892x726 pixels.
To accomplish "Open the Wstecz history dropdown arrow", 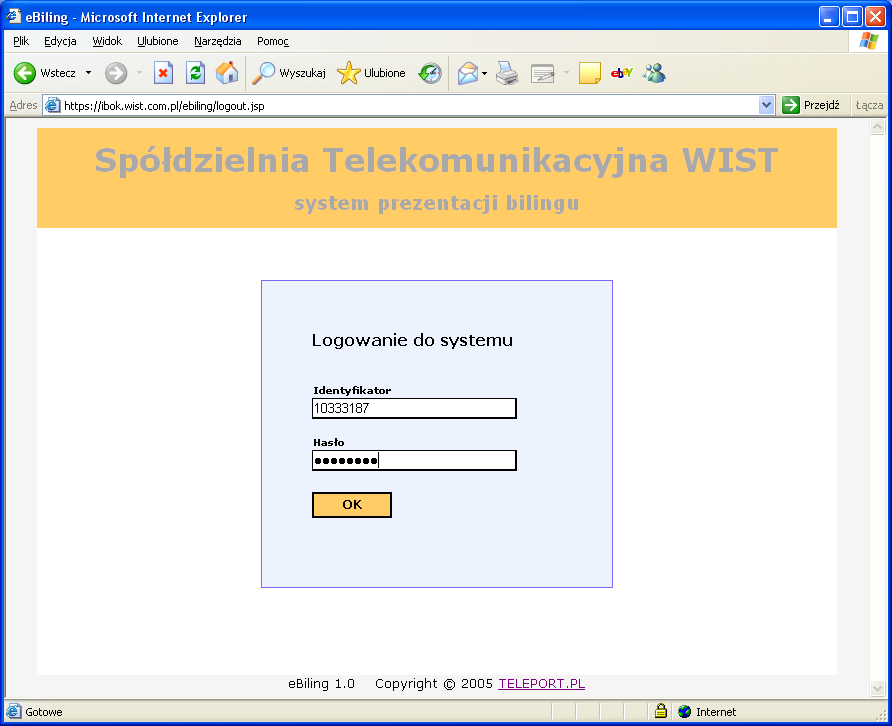I will (88, 73).
